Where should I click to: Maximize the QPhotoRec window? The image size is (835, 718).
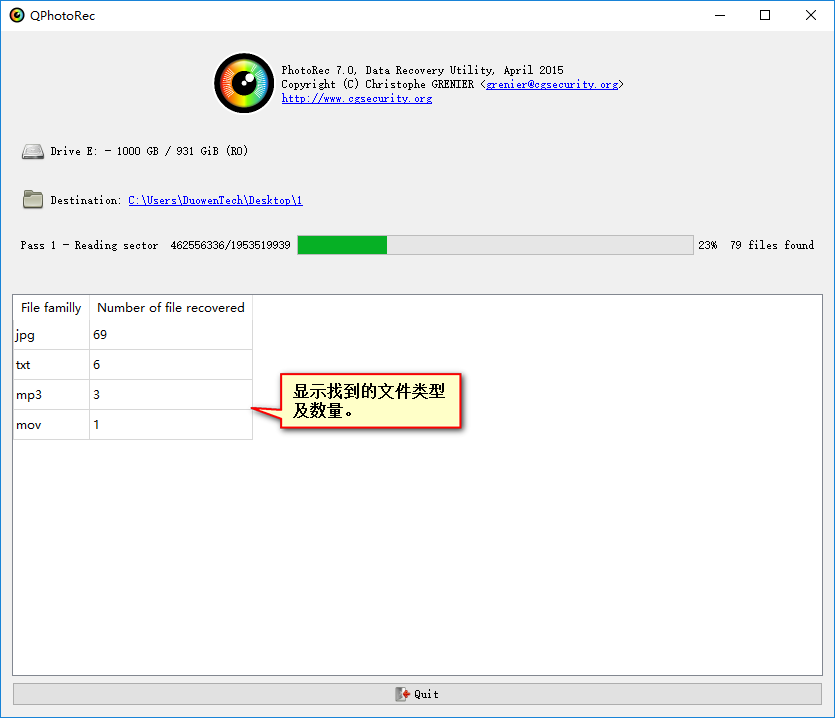(x=765, y=15)
